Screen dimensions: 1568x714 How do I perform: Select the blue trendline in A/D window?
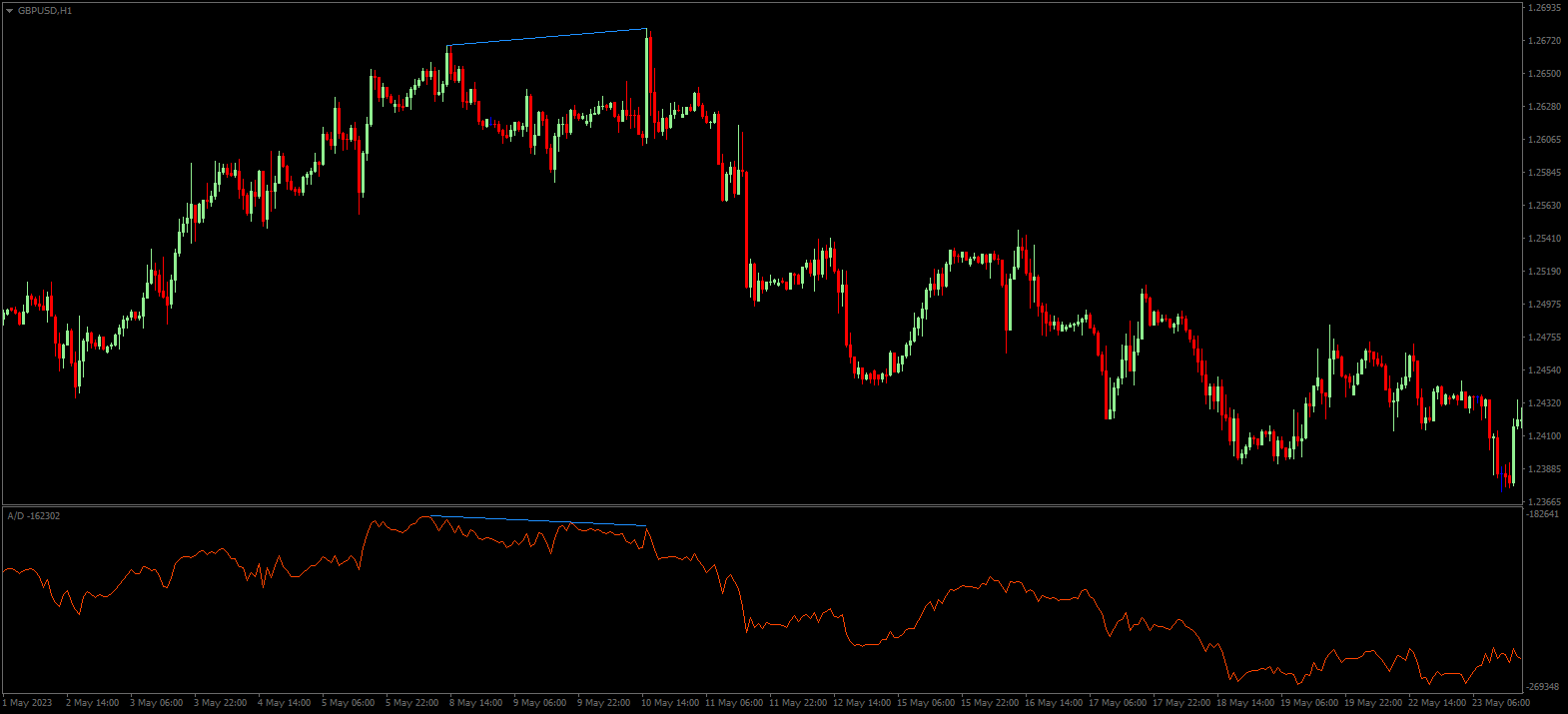[539, 520]
